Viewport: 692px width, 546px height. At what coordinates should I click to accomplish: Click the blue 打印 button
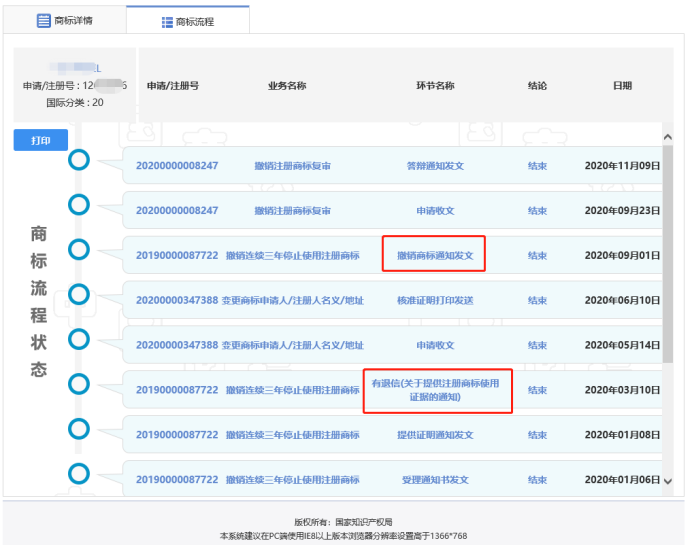40,141
